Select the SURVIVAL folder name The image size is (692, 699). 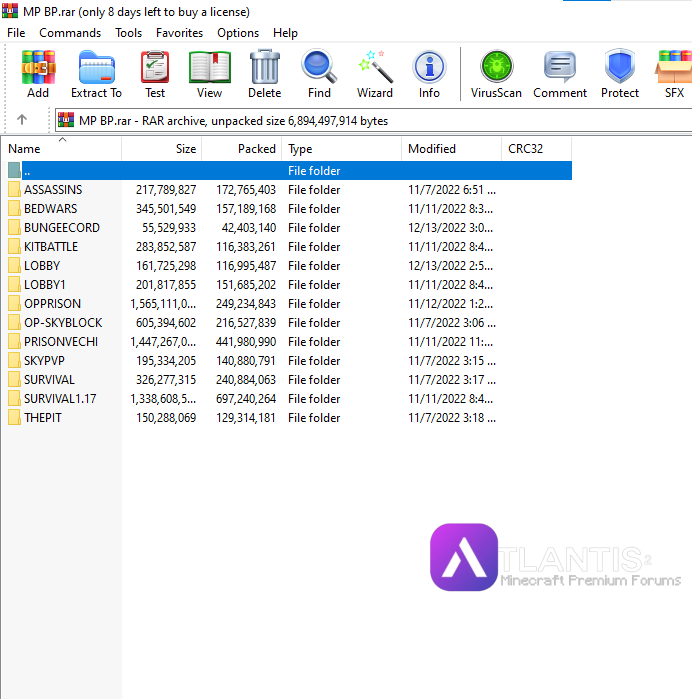[x=49, y=380]
